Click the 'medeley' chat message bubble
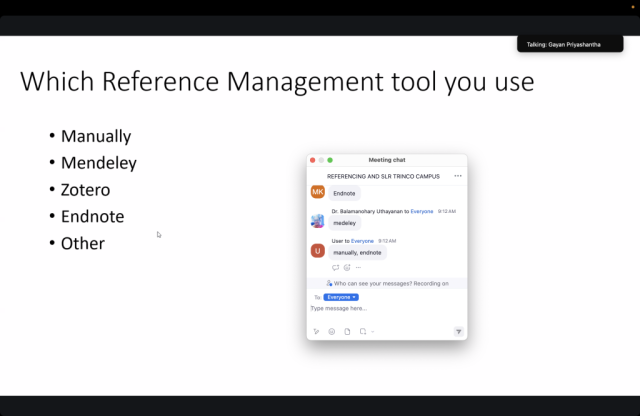This screenshot has width=640, height=416. click(x=345, y=223)
